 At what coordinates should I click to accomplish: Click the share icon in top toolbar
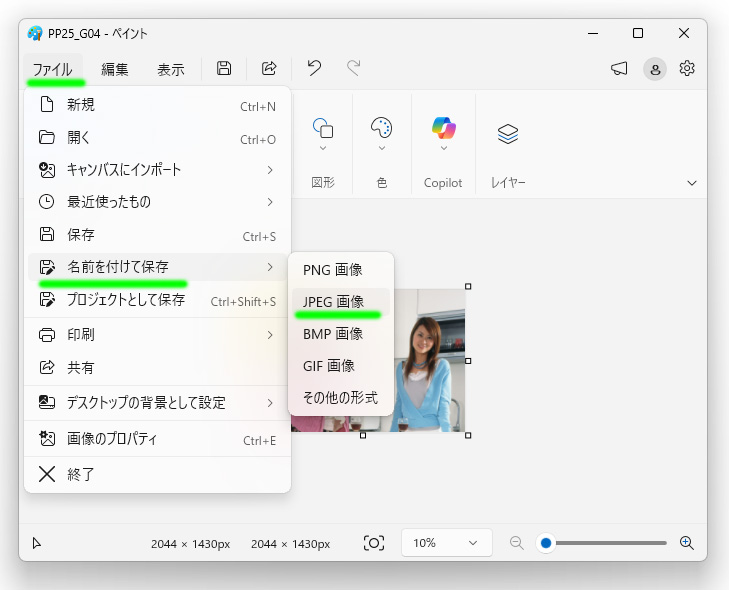point(269,68)
